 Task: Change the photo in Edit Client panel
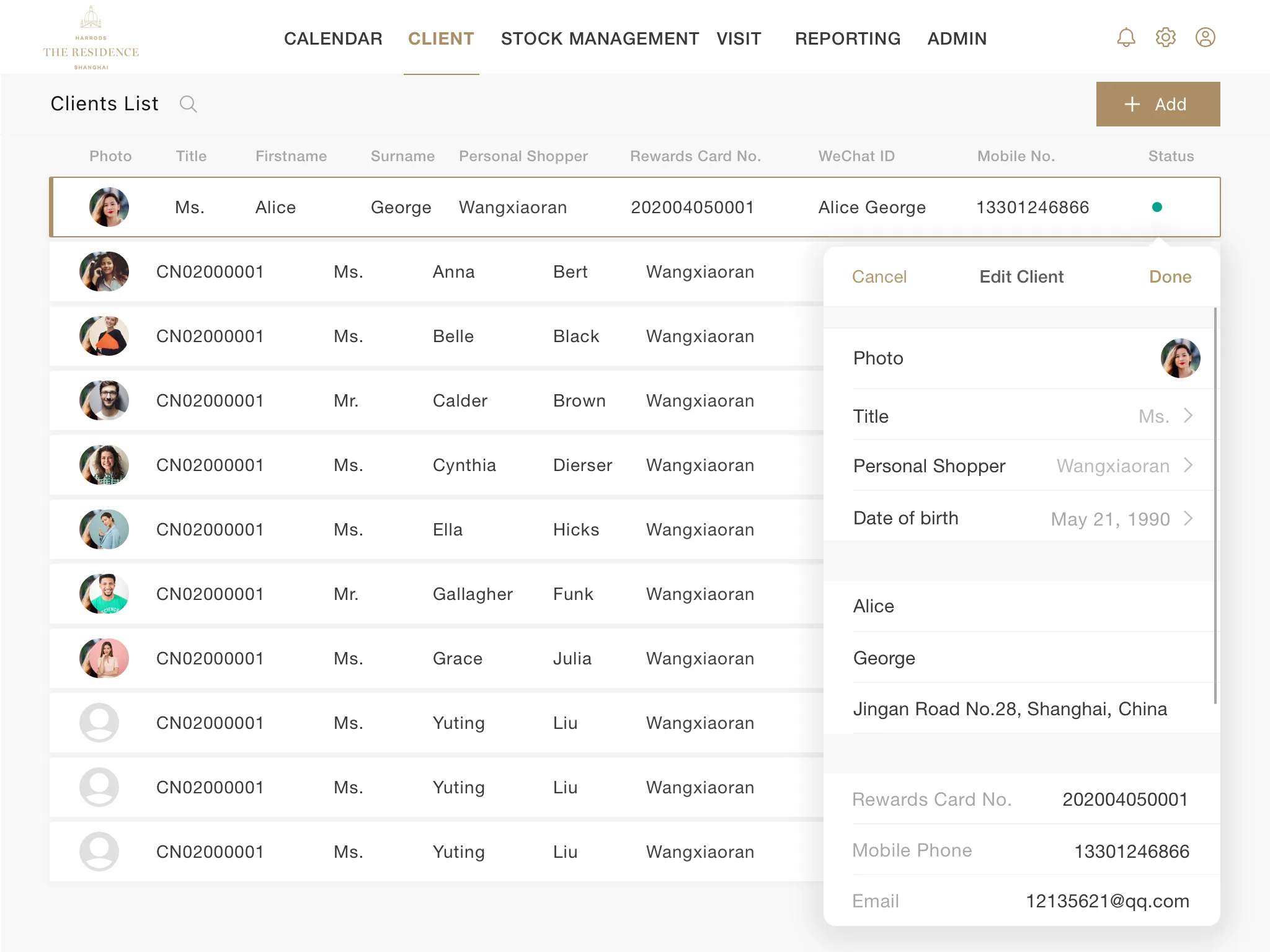pyautogui.click(x=1181, y=358)
